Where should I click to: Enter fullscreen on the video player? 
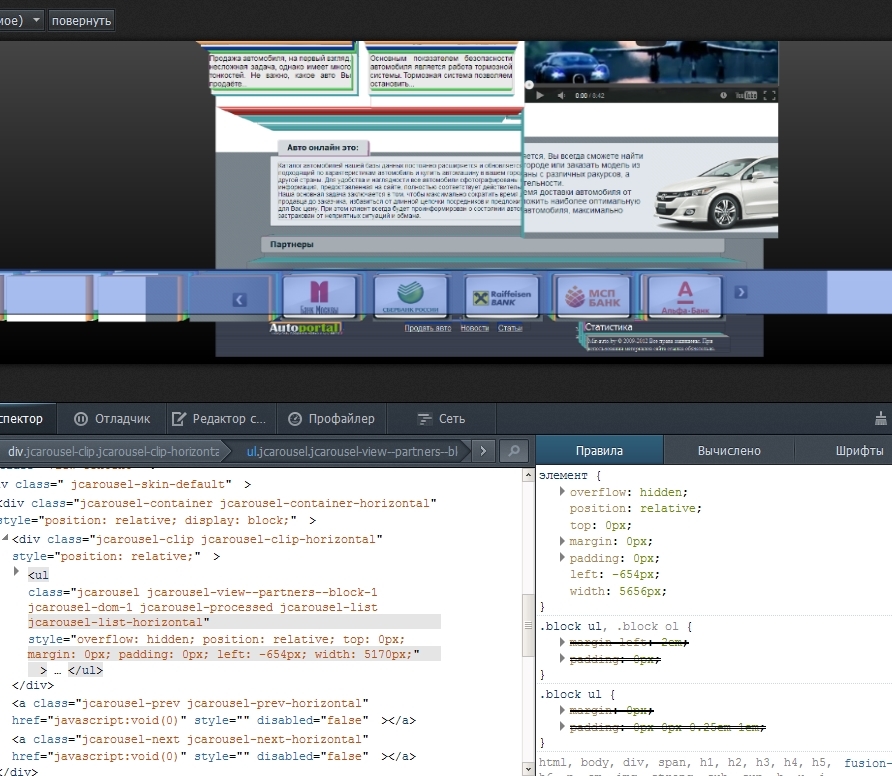point(769,96)
